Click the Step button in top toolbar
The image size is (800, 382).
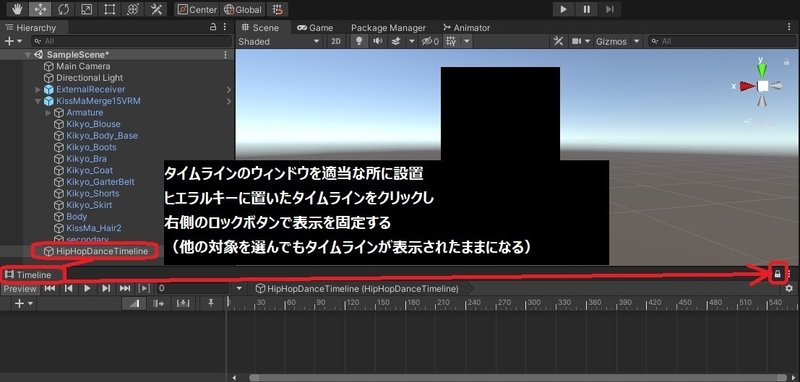610,9
